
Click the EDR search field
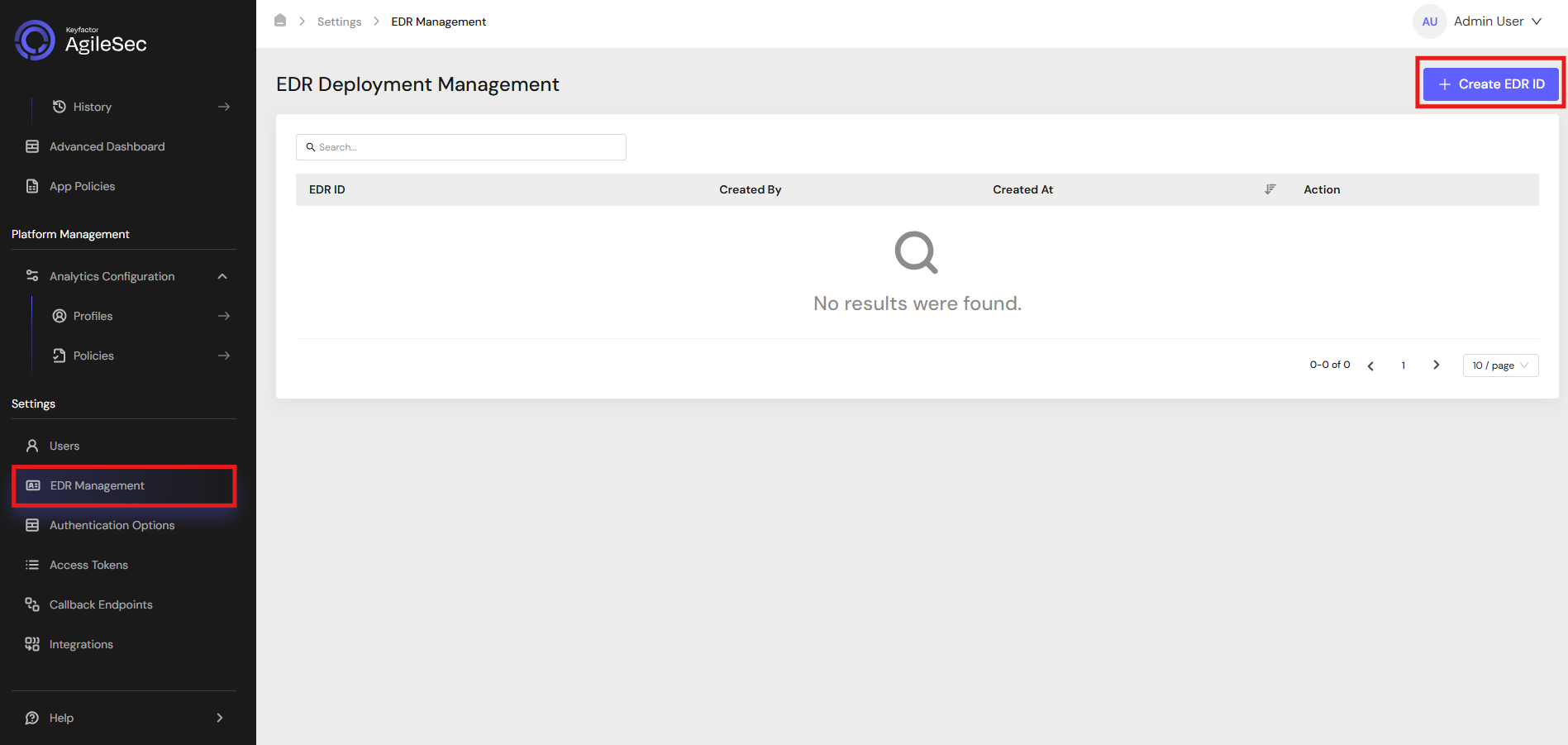(x=461, y=147)
